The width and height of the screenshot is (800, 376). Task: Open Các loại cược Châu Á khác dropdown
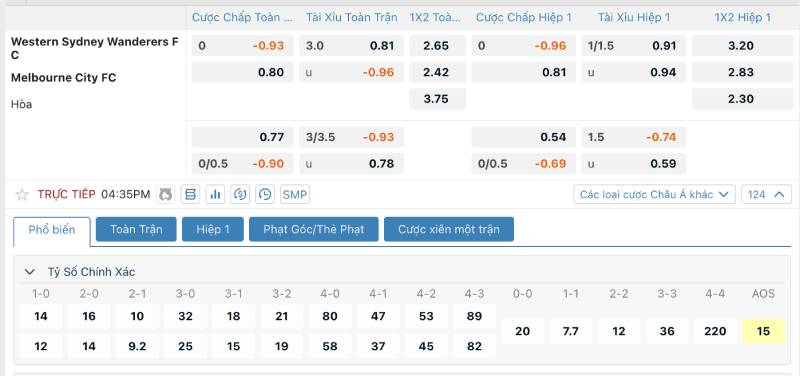click(x=655, y=194)
